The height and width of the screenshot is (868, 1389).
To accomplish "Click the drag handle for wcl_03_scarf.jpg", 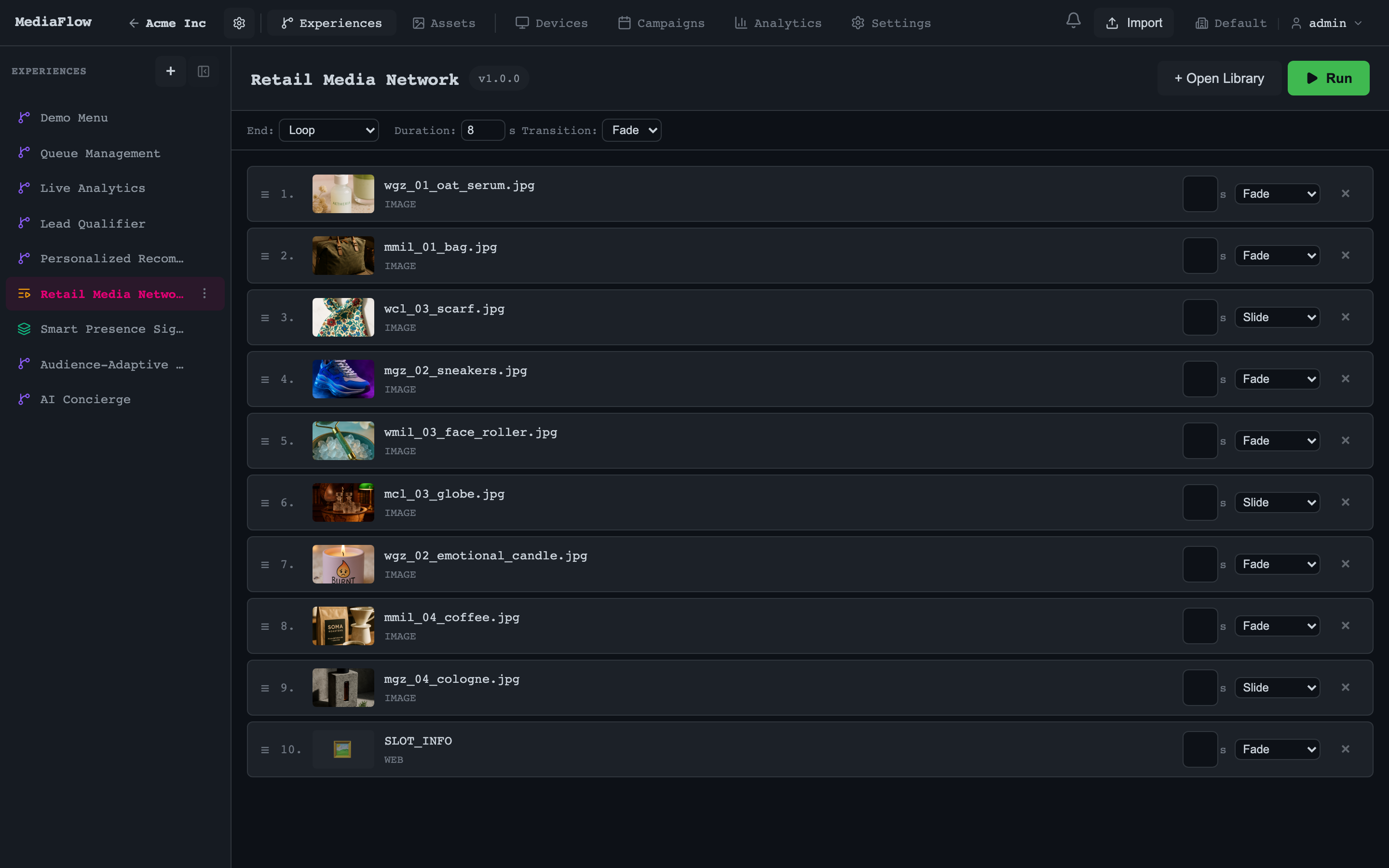I will [265, 317].
